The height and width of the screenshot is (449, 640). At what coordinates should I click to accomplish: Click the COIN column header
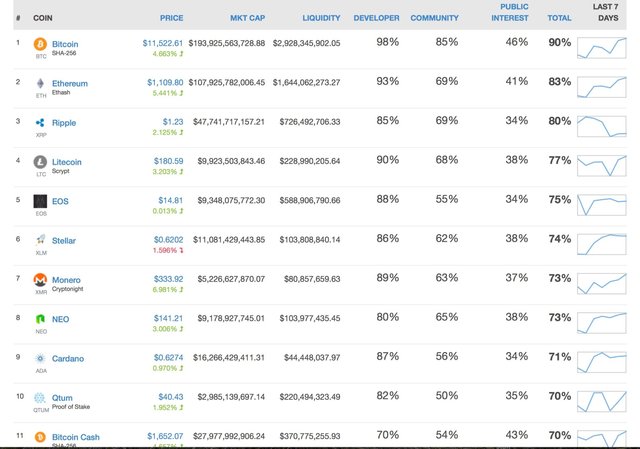(42, 18)
